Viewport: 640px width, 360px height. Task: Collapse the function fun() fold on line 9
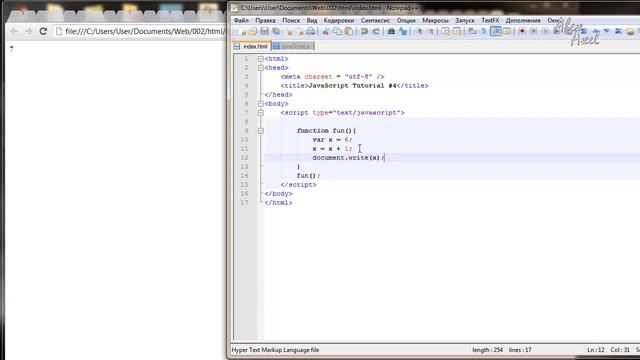coord(260,131)
